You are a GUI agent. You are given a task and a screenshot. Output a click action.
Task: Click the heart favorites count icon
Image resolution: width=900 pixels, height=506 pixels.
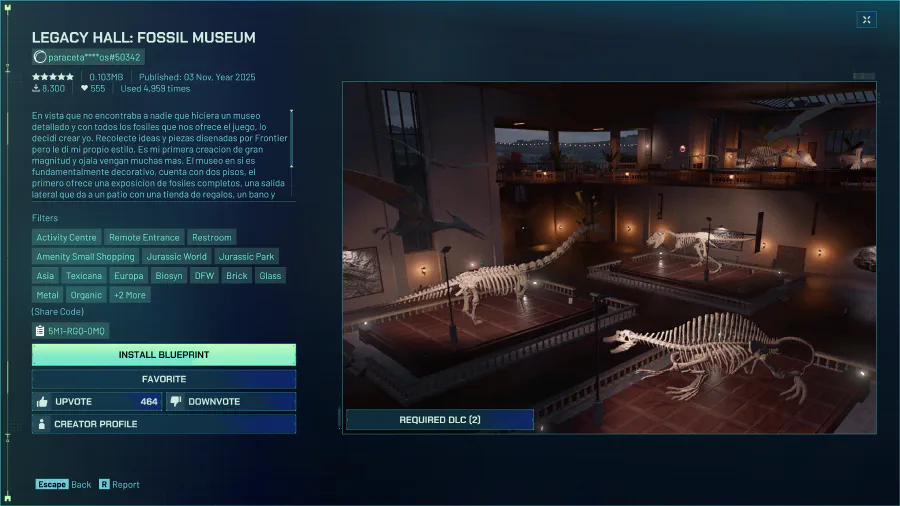coord(85,89)
